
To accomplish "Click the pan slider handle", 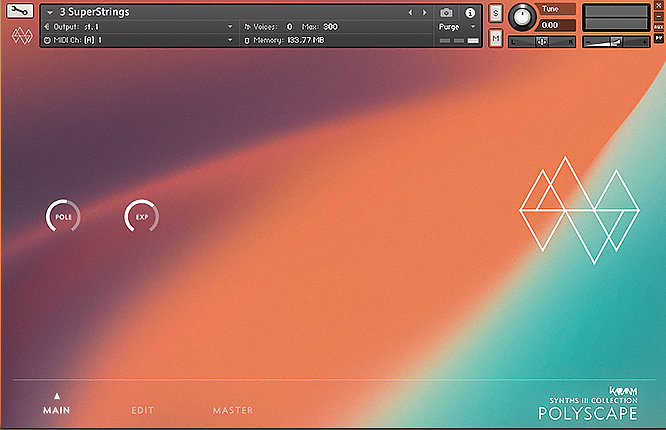I will click(x=542, y=42).
